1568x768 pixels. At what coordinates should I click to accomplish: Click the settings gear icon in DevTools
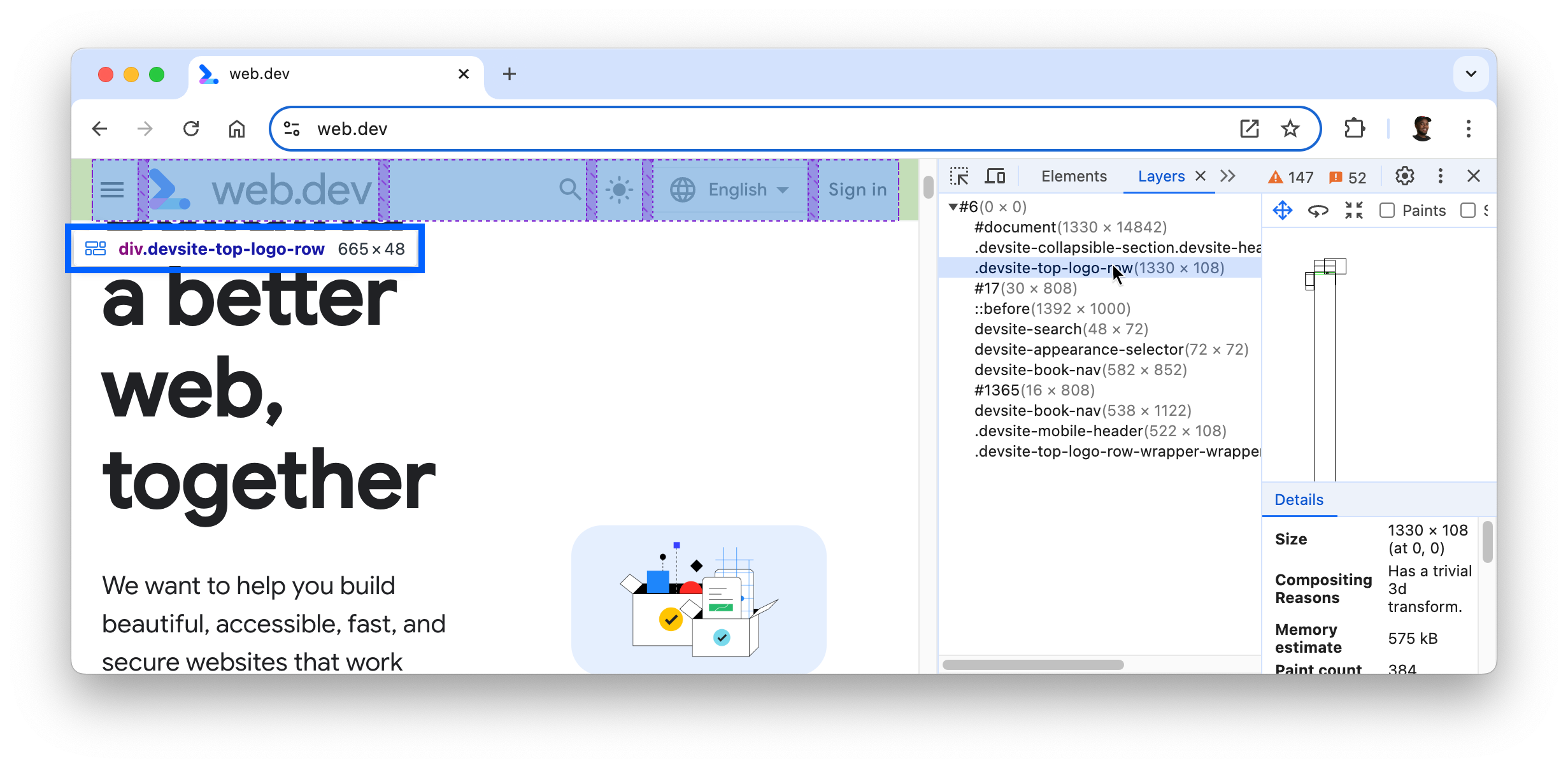[x=1405, y=176]
